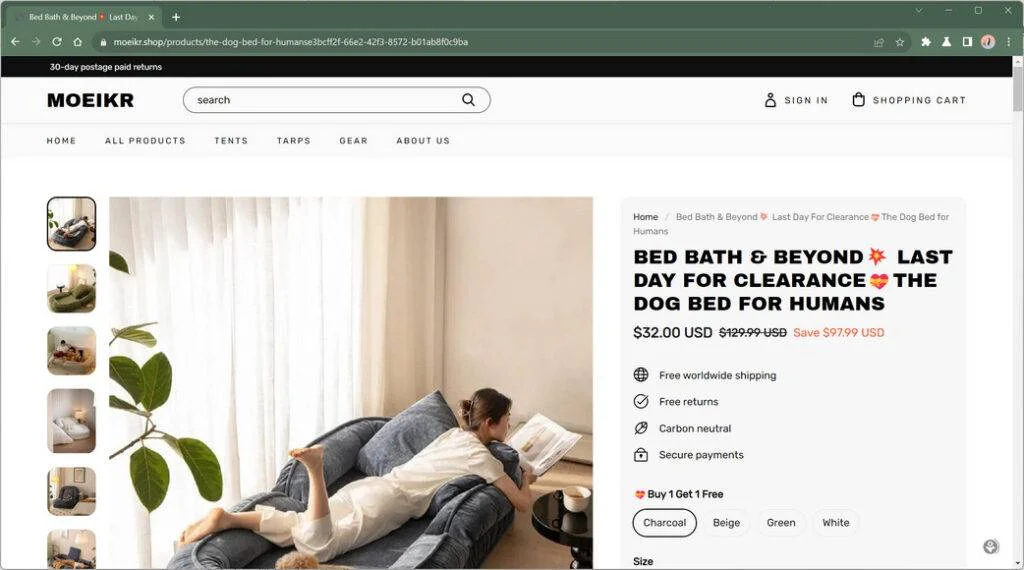Click the Free worldwide shipping globe icon

pyautogui.click(x=641, y=375)
